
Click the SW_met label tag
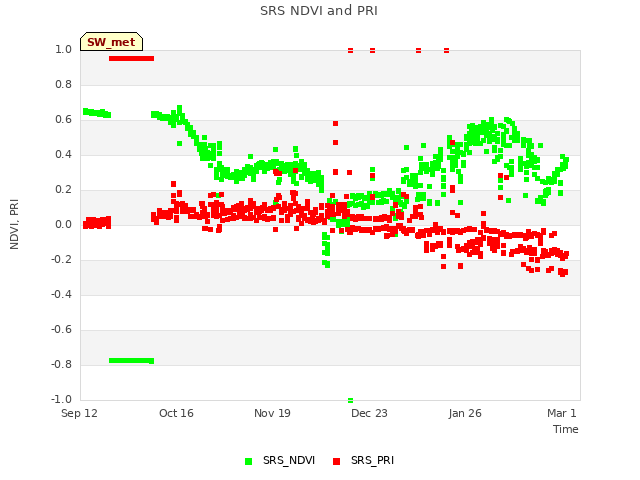tap(111, 42)
